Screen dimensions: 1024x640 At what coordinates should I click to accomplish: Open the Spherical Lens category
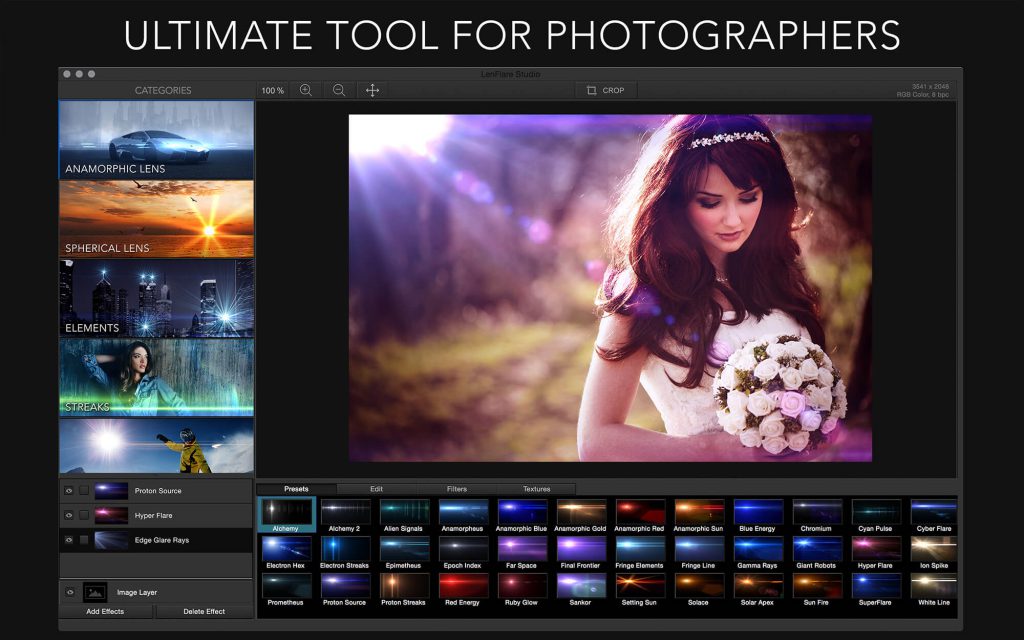click(x=157, y=218)
